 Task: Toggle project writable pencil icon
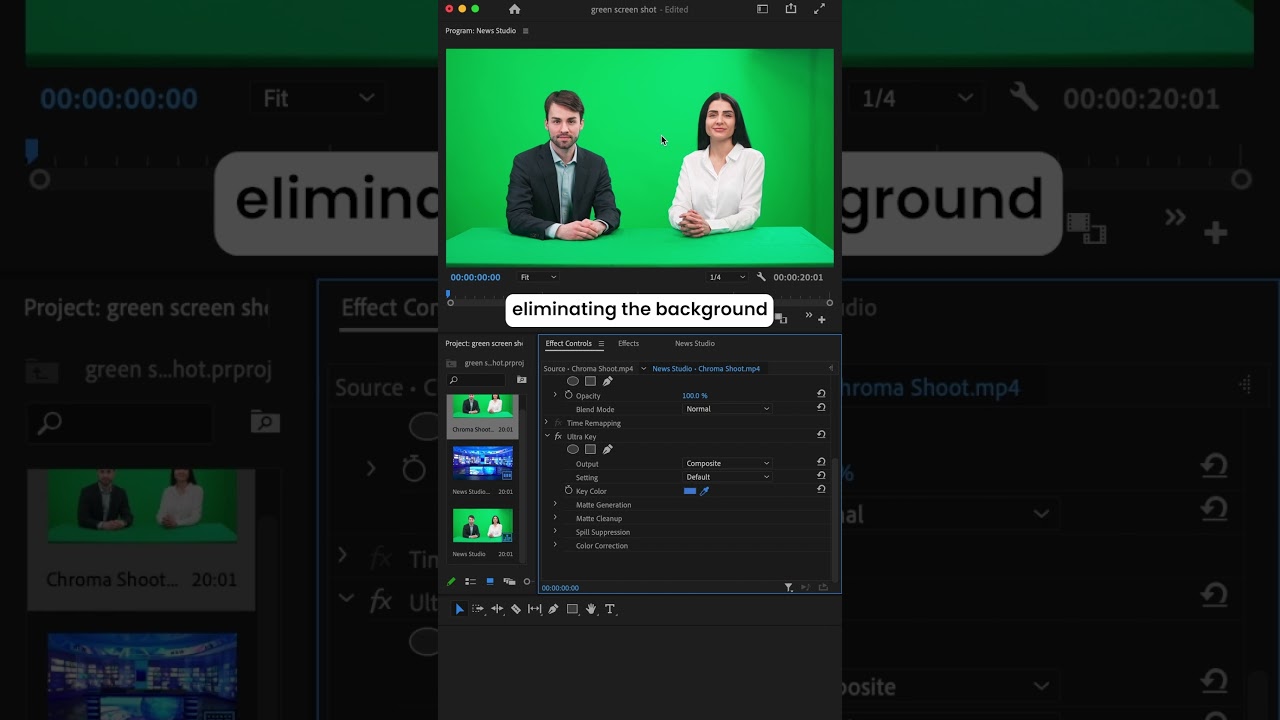coord(451,582)
